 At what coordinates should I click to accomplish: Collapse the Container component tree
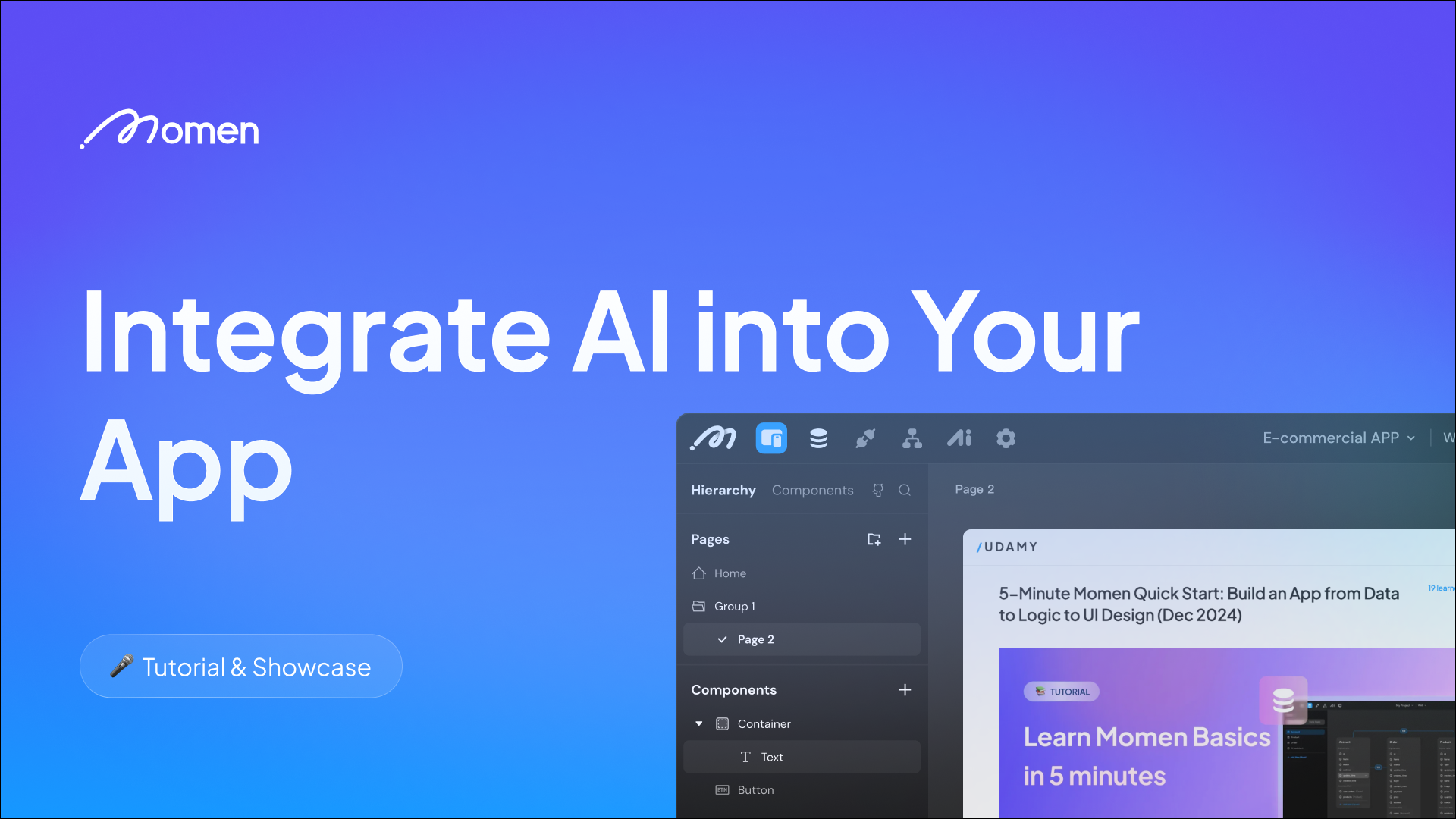tap(699, 723)
